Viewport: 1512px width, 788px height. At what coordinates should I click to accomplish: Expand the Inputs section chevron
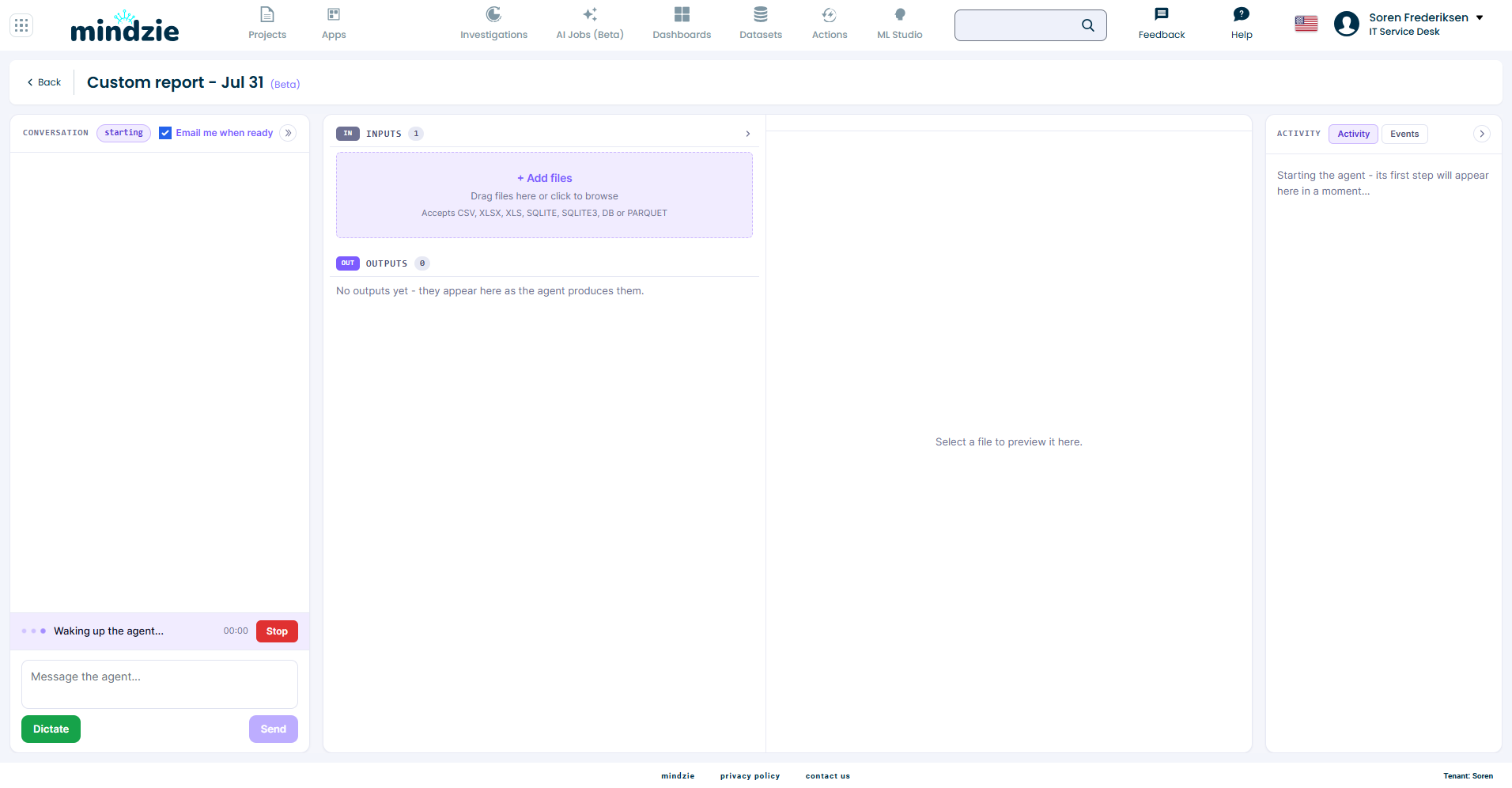[748, 134]
